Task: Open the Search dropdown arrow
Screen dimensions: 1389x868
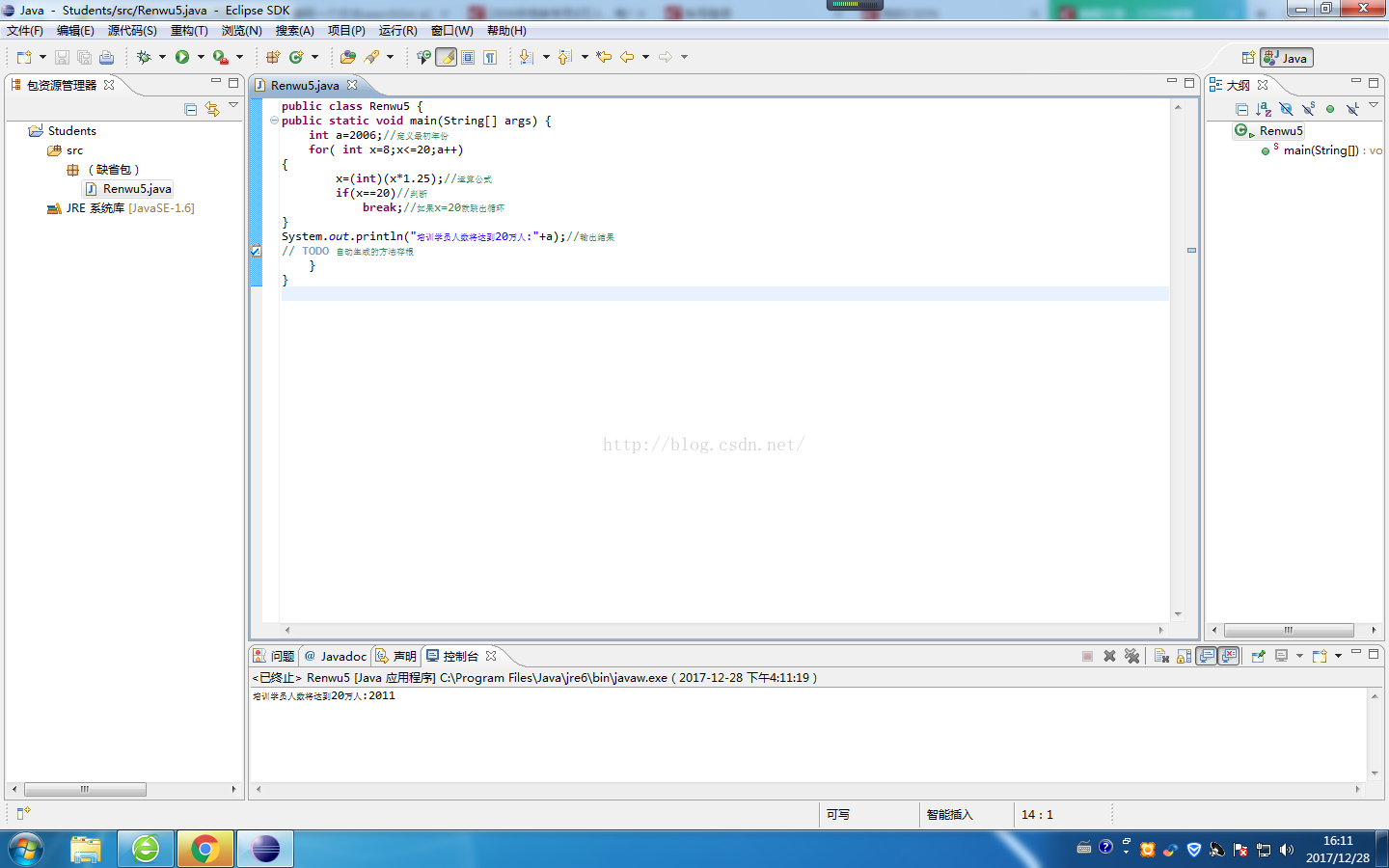Action: pyautogui.click(x=390, y=57)
